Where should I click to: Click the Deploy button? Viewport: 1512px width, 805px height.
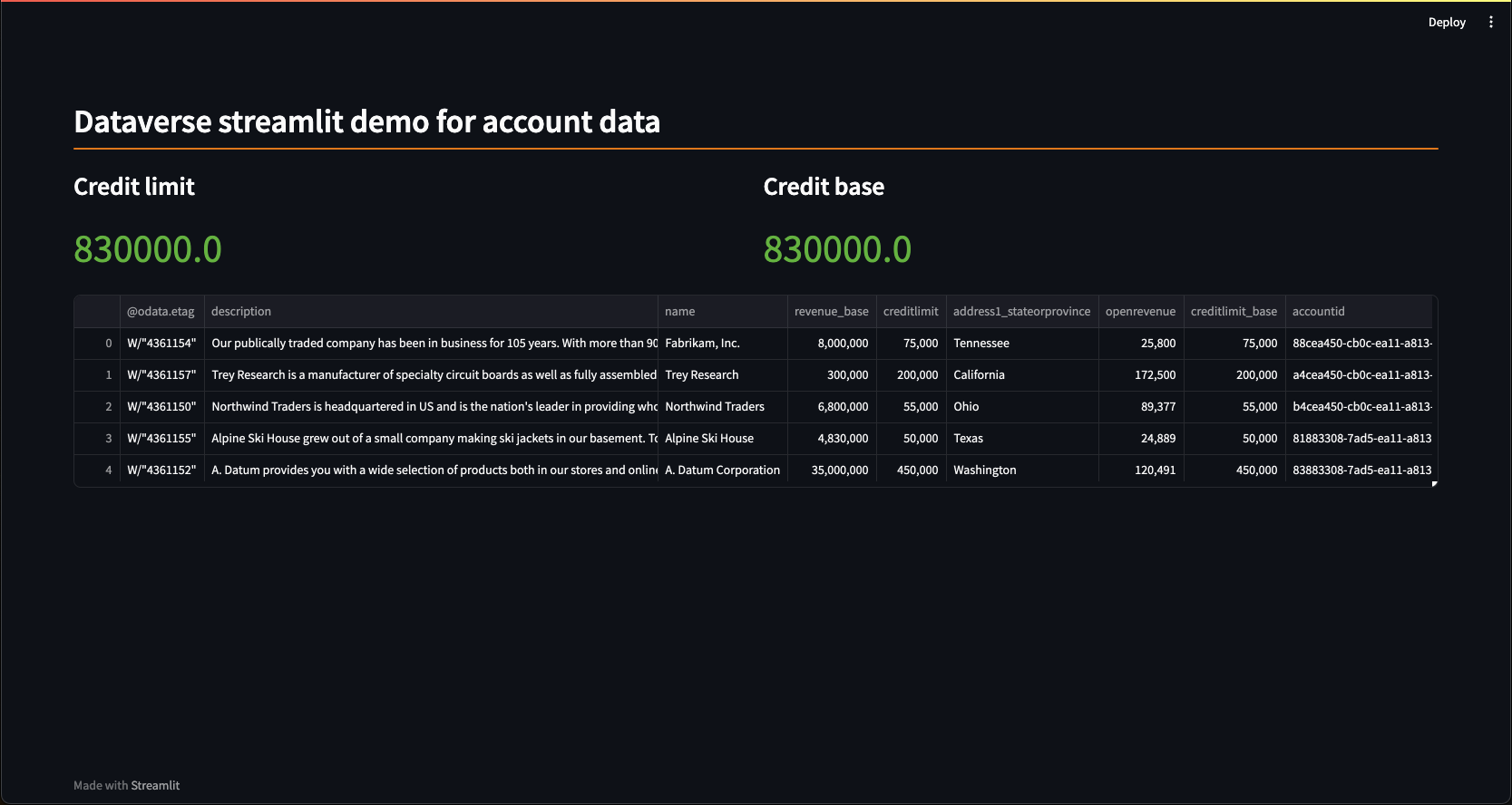1447,22
